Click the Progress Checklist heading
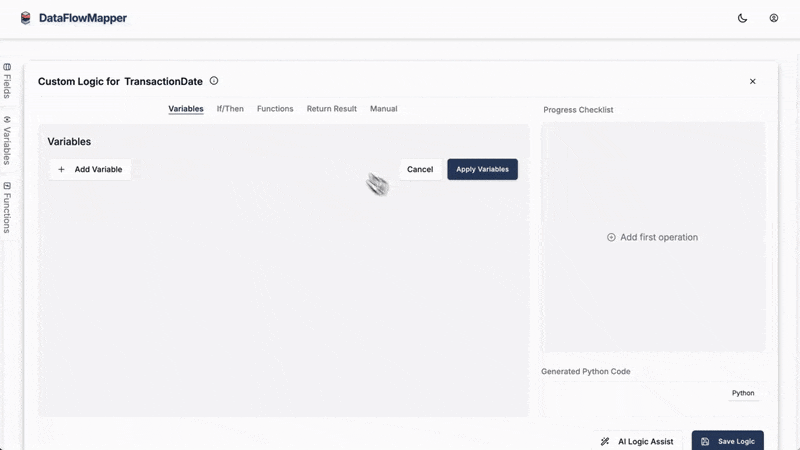The width and height of the screenshot is (800, 450). click(578, 110)
